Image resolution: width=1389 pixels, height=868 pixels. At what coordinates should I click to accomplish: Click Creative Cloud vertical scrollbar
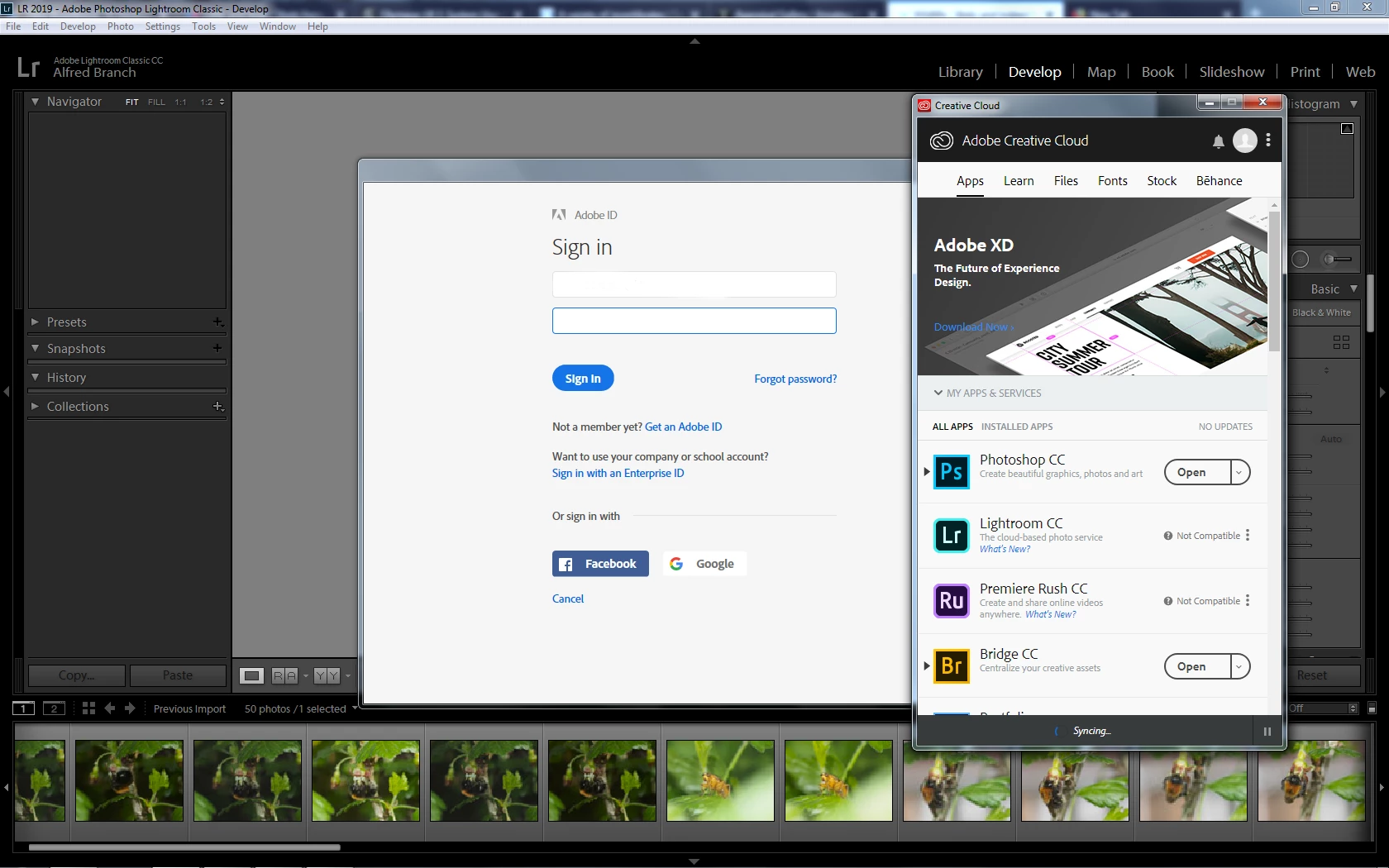(x=1274, y=281)
